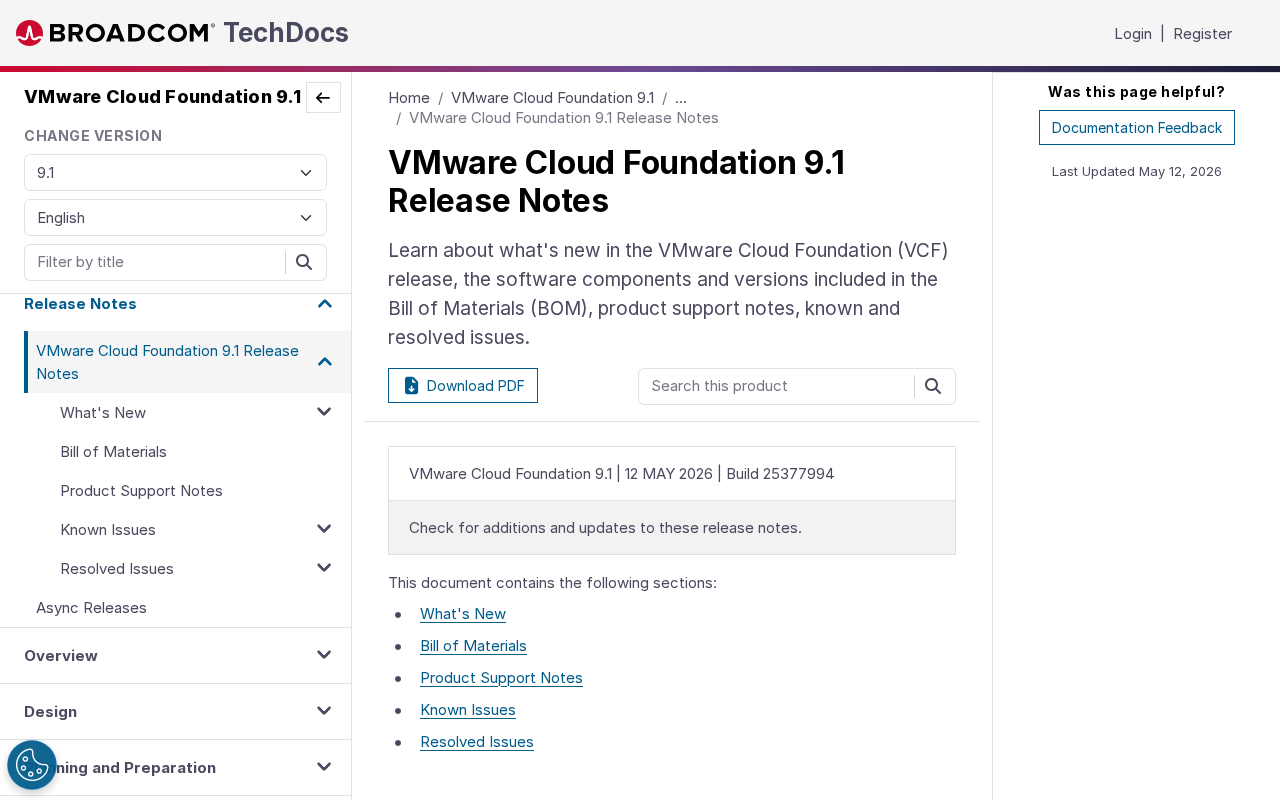1280x800 pixels.
Task: Expand the Overview section chevron
Action: [x=324, y=655]
